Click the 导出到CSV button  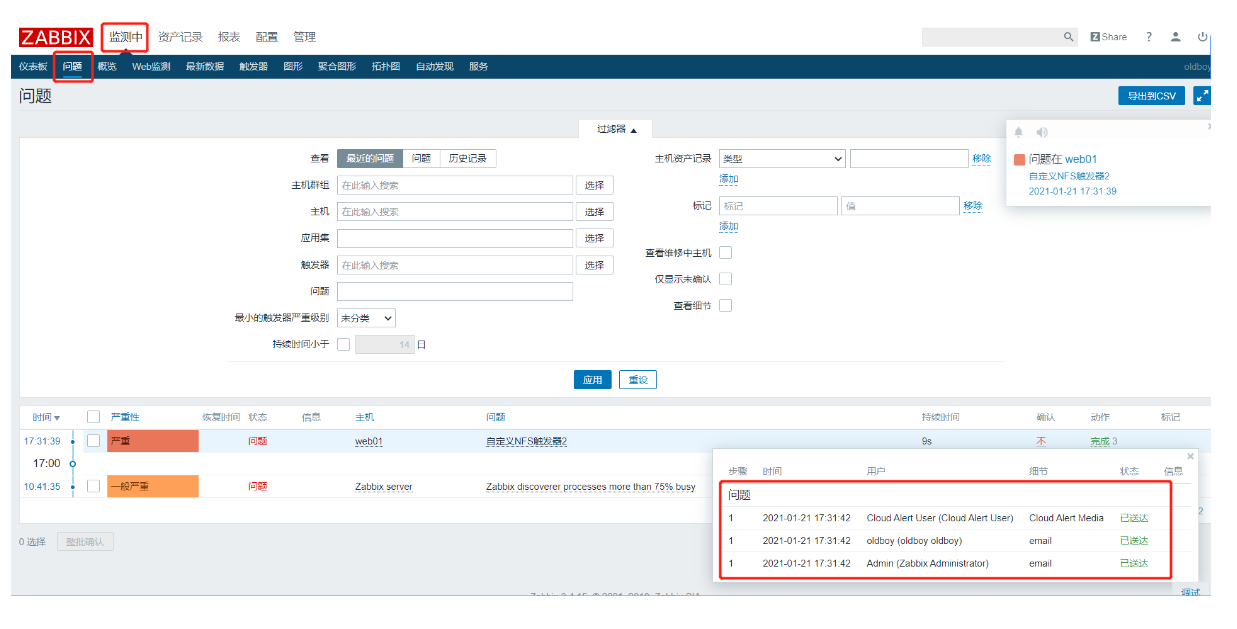(1152, 96)
